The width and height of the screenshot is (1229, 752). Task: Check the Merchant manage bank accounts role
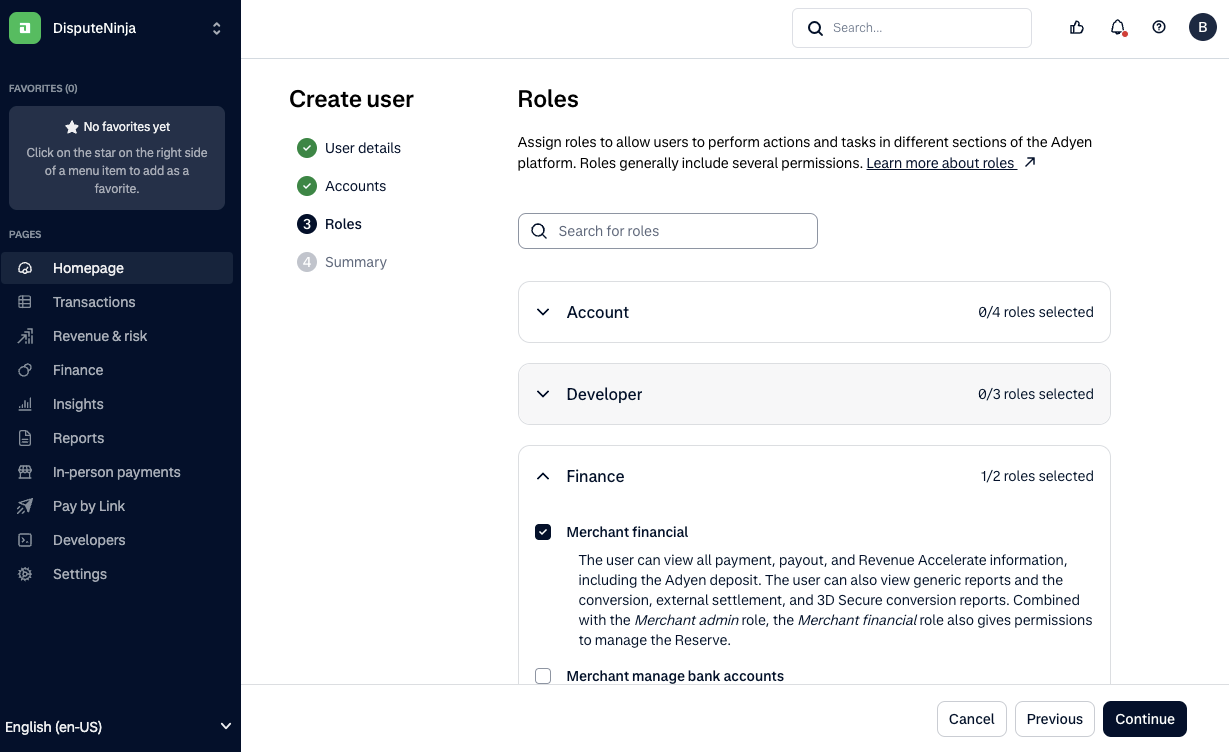click(x=543, y=676)
